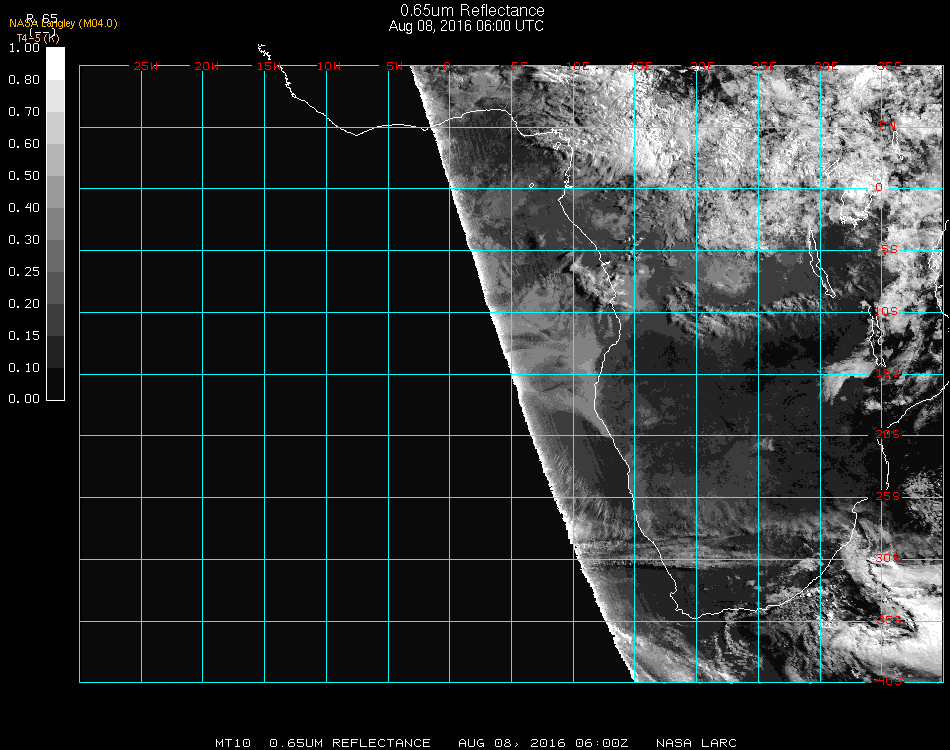Click the 20E longitude label
This screenshot has width=950, height=750.
coord(702,66)
